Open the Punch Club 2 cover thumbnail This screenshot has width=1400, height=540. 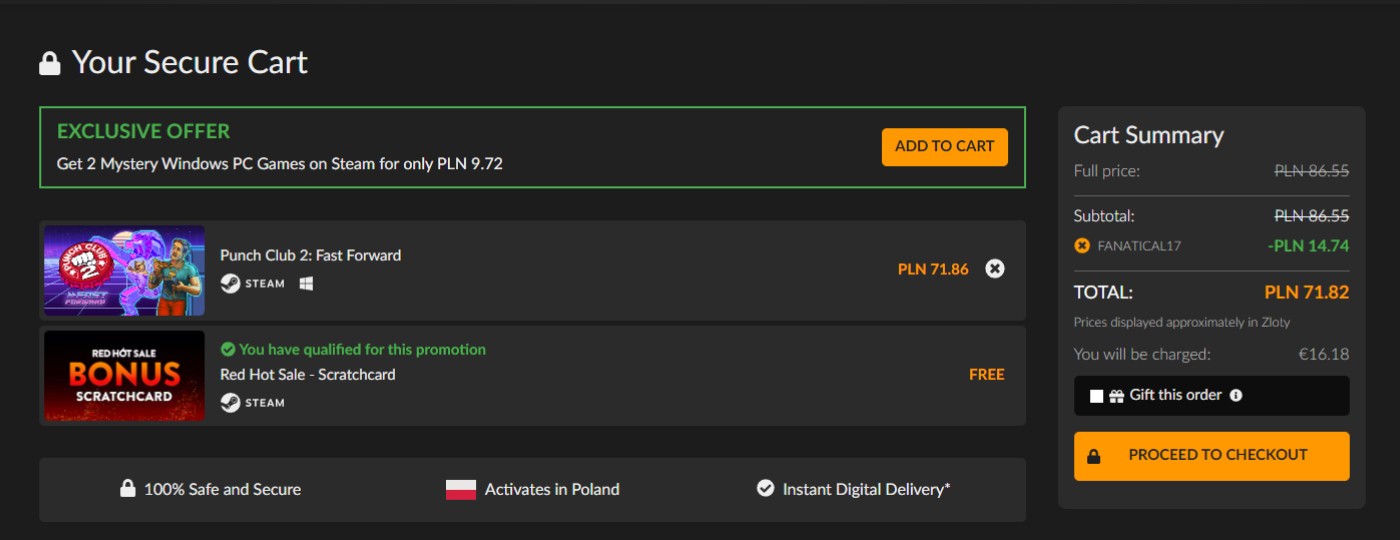click(124, 270)
